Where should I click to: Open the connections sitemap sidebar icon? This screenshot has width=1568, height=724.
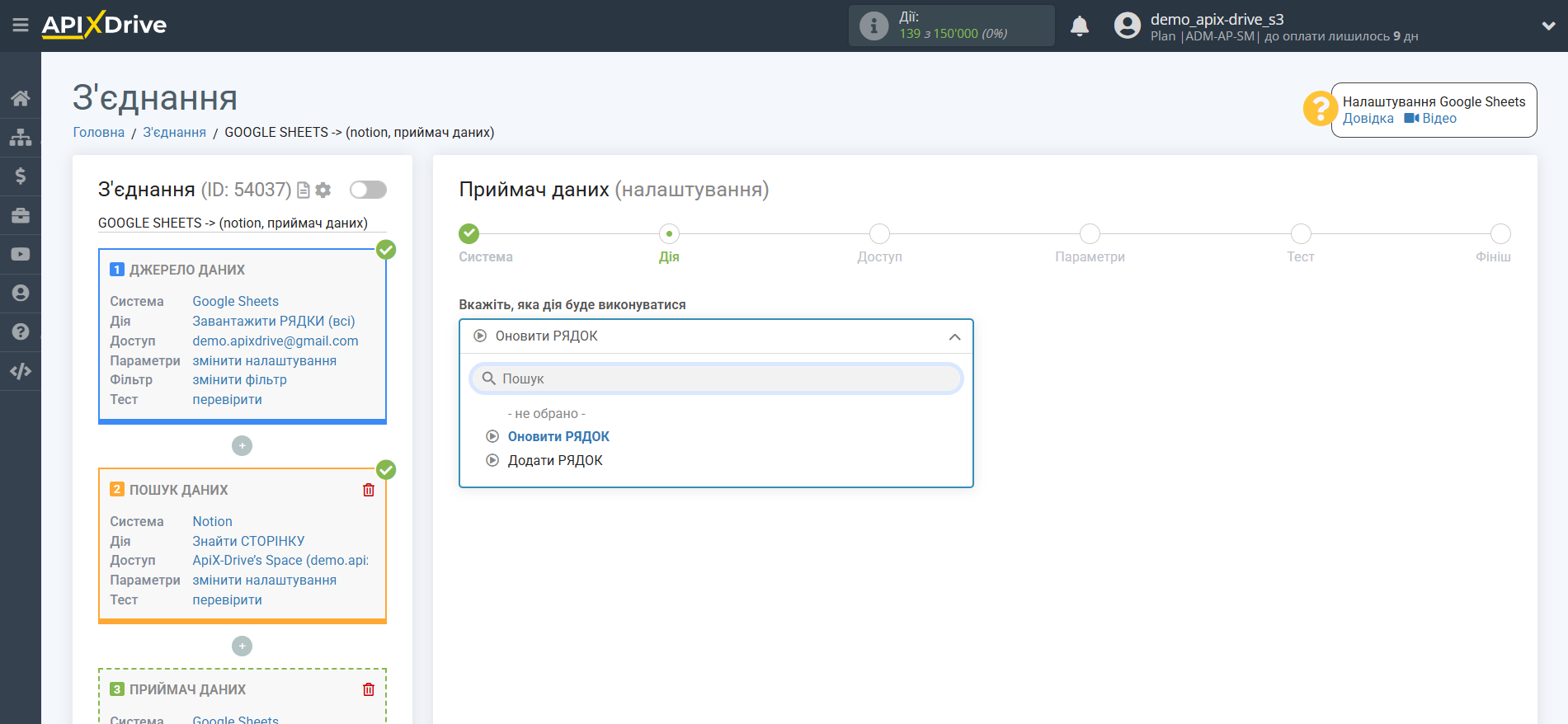[21, 137]
